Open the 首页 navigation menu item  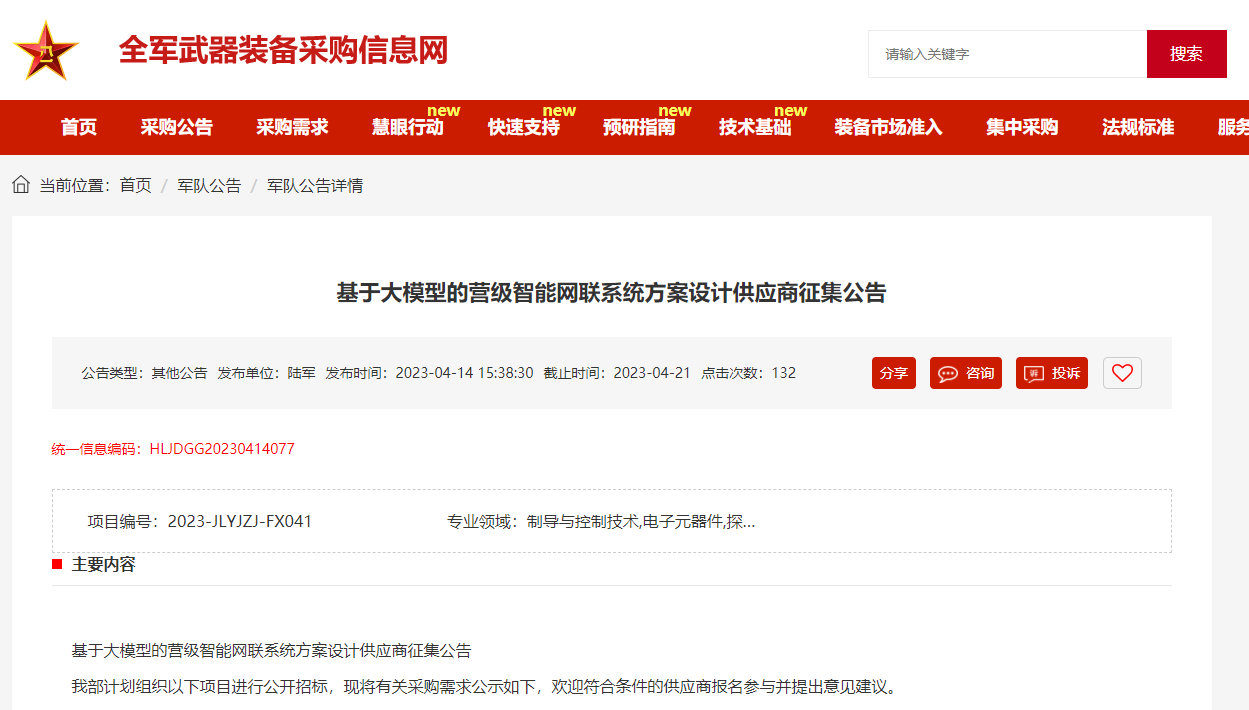79,127
